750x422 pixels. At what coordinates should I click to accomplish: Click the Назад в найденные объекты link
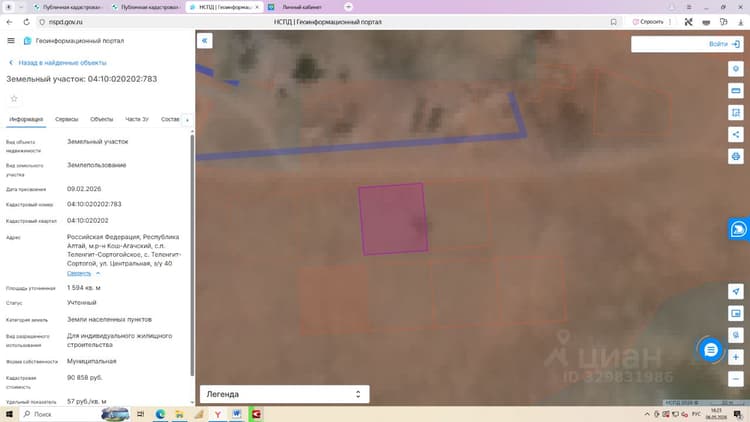coord(58,63)
